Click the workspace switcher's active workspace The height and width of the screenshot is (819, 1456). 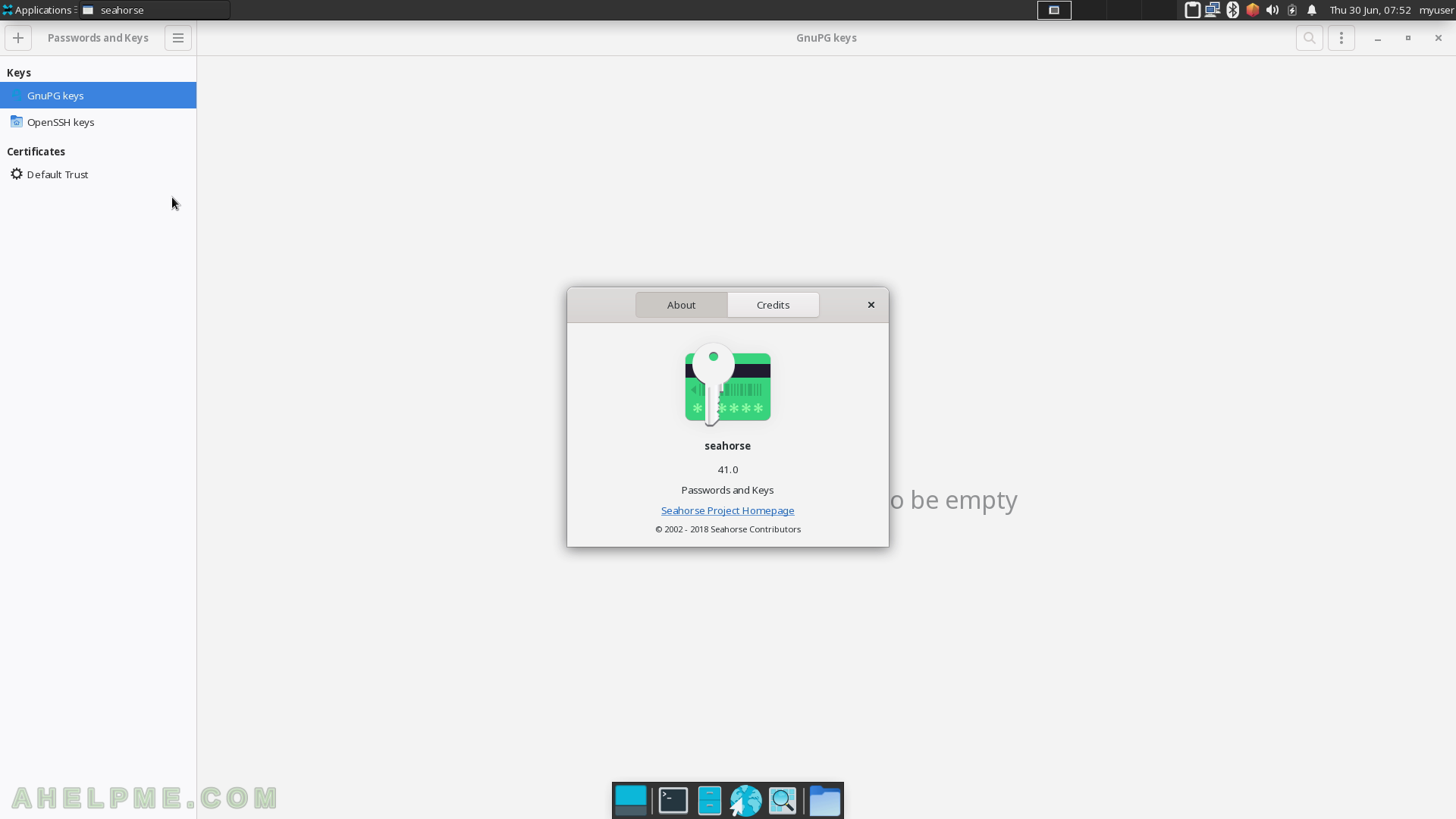1054,10
